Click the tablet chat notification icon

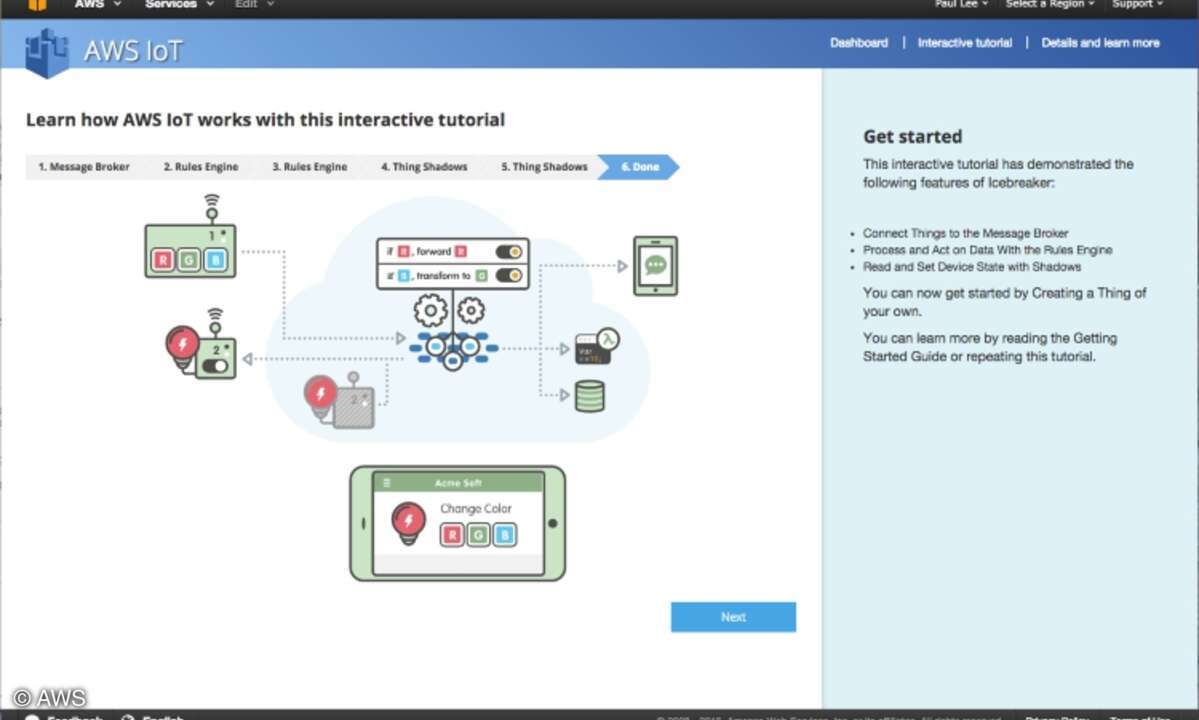click(x=655, y=265)
